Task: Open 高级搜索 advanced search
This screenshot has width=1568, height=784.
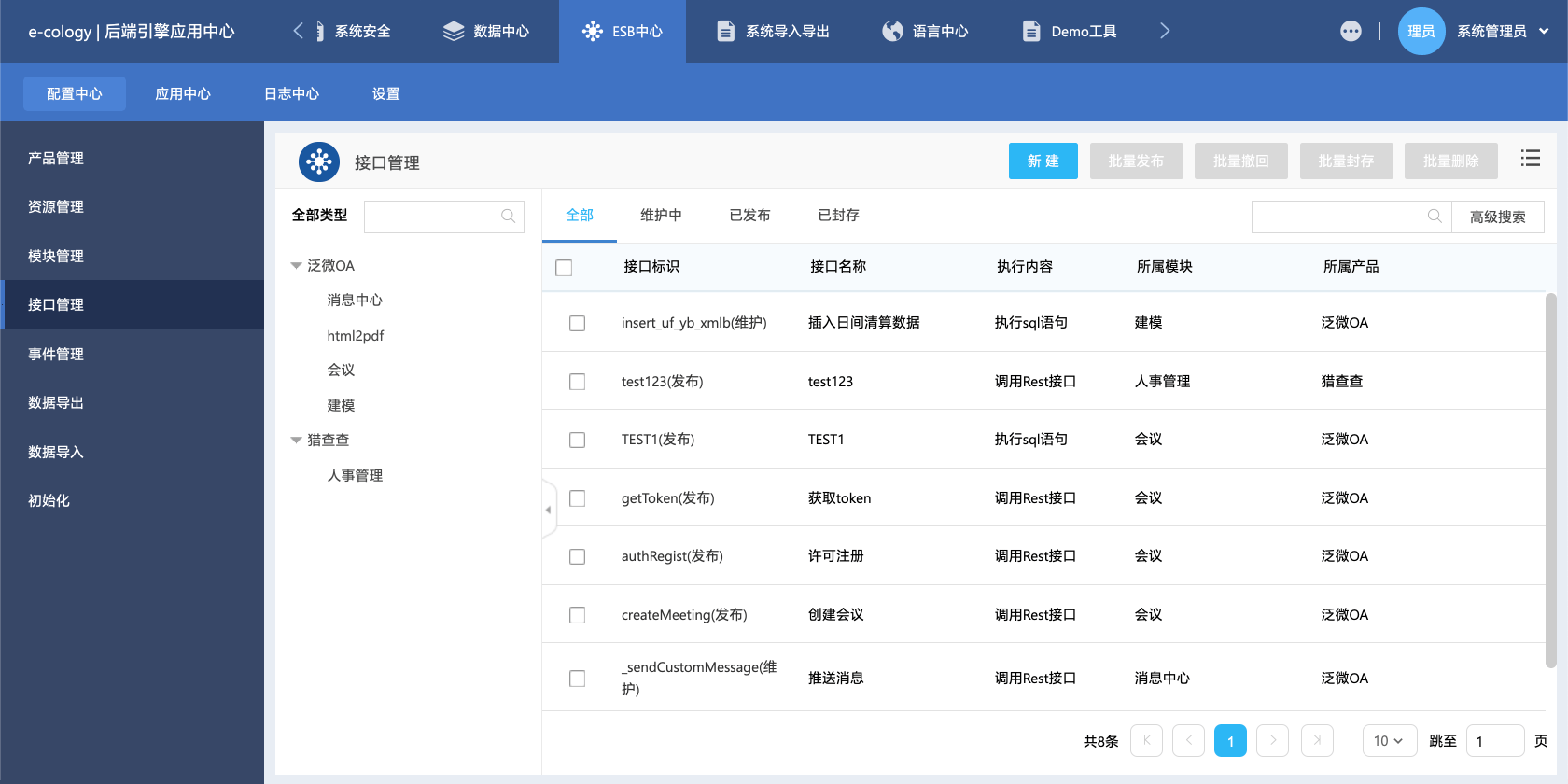Action: point(1498,217)
